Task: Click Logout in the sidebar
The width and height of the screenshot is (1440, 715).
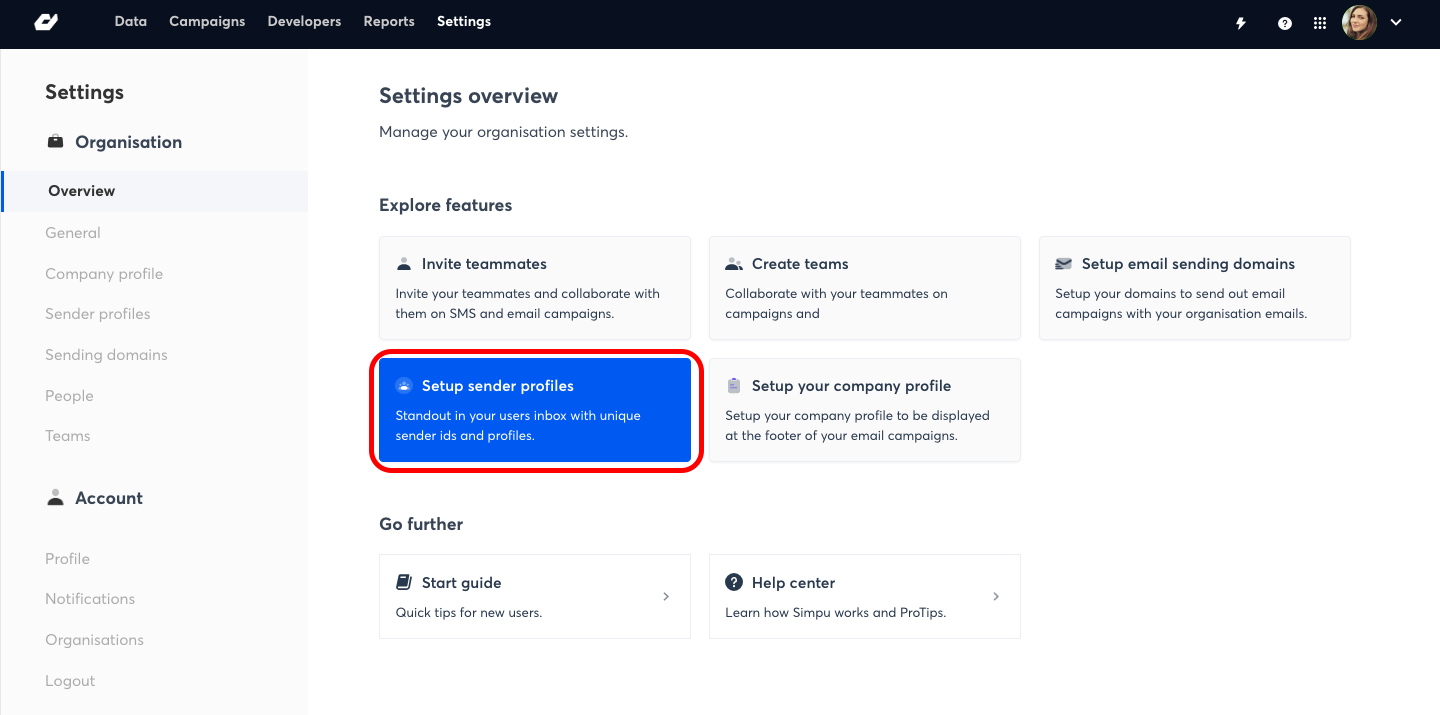Action: coord(70,681)
